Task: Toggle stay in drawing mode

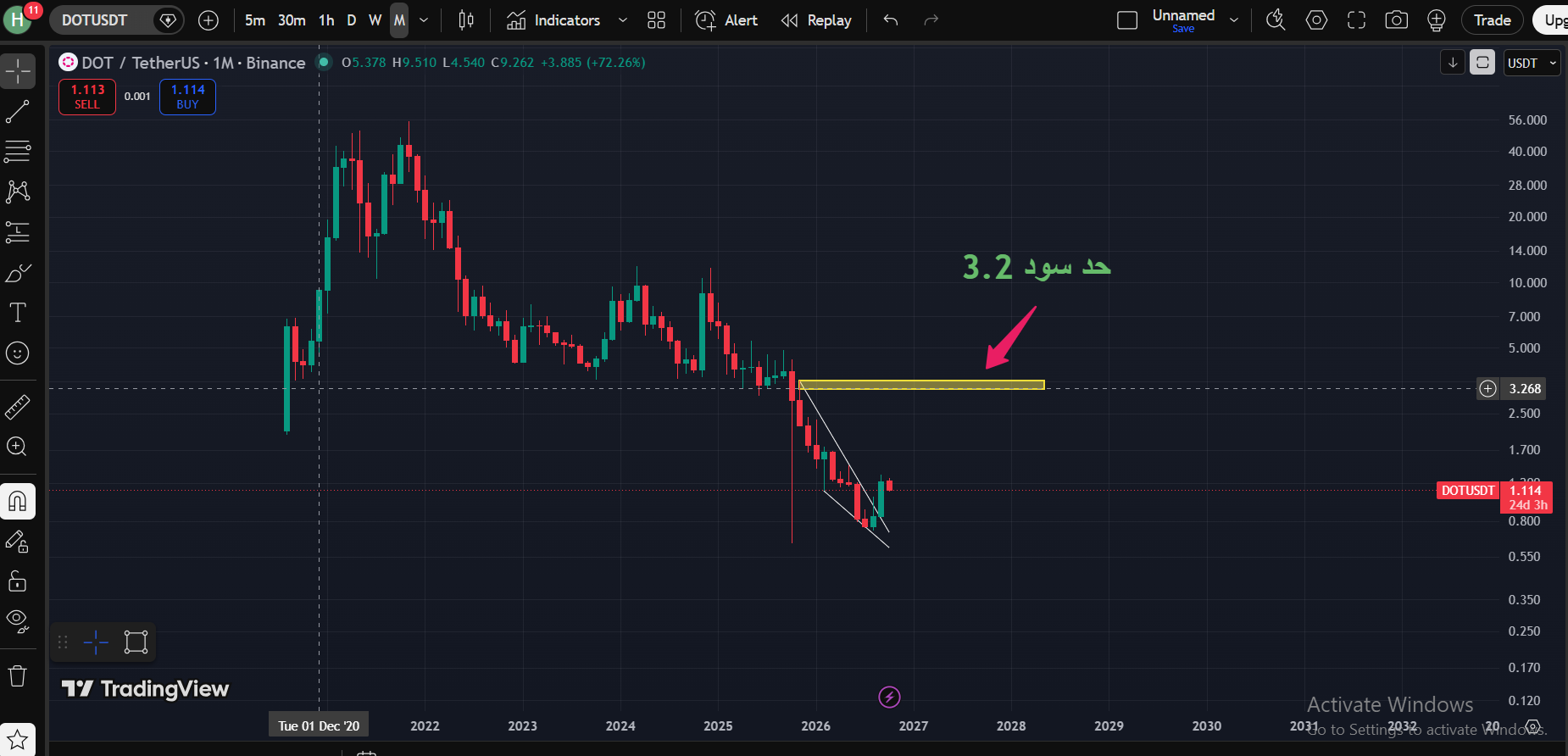Action: 18,542
